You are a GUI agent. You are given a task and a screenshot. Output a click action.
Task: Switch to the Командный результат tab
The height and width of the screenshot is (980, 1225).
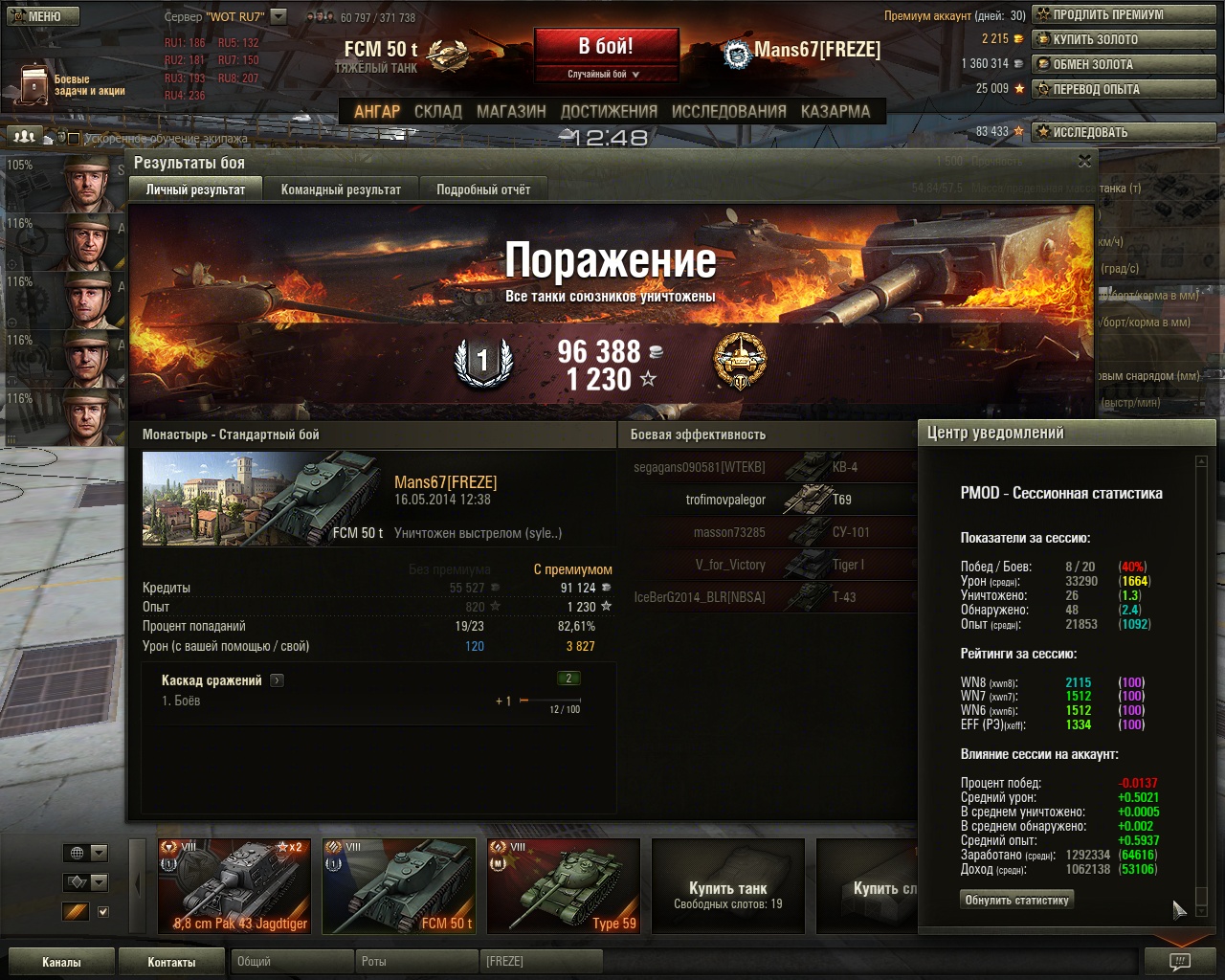click(341, 189)
